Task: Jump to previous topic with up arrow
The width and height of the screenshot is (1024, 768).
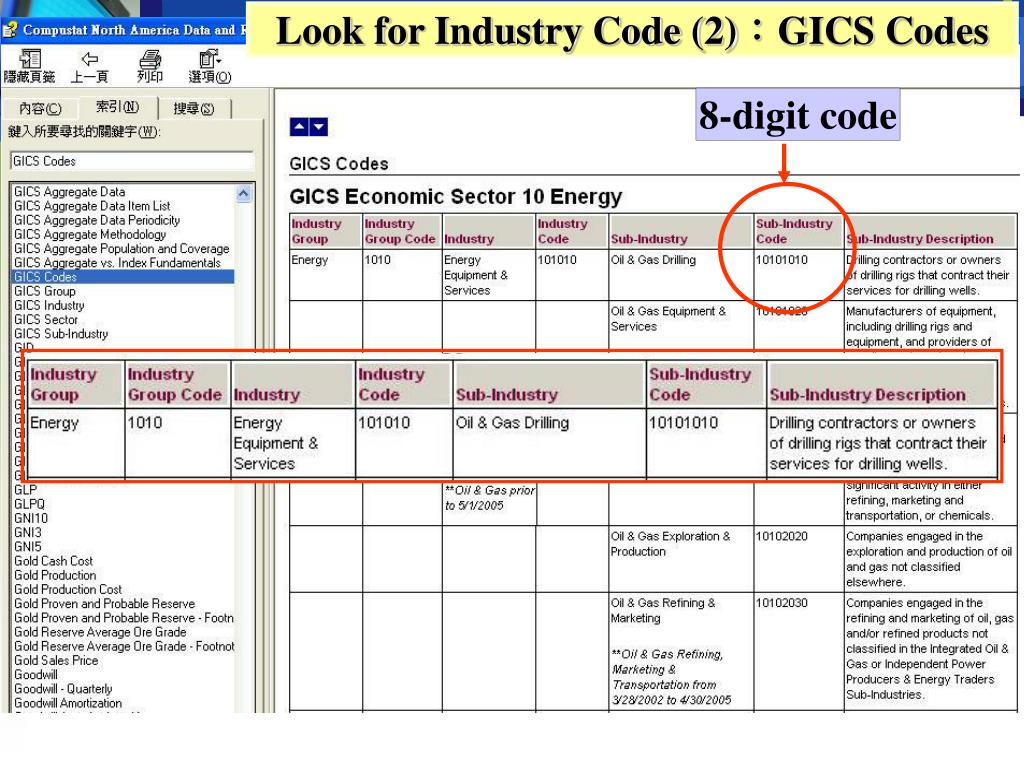Action: tap(299, 127)
